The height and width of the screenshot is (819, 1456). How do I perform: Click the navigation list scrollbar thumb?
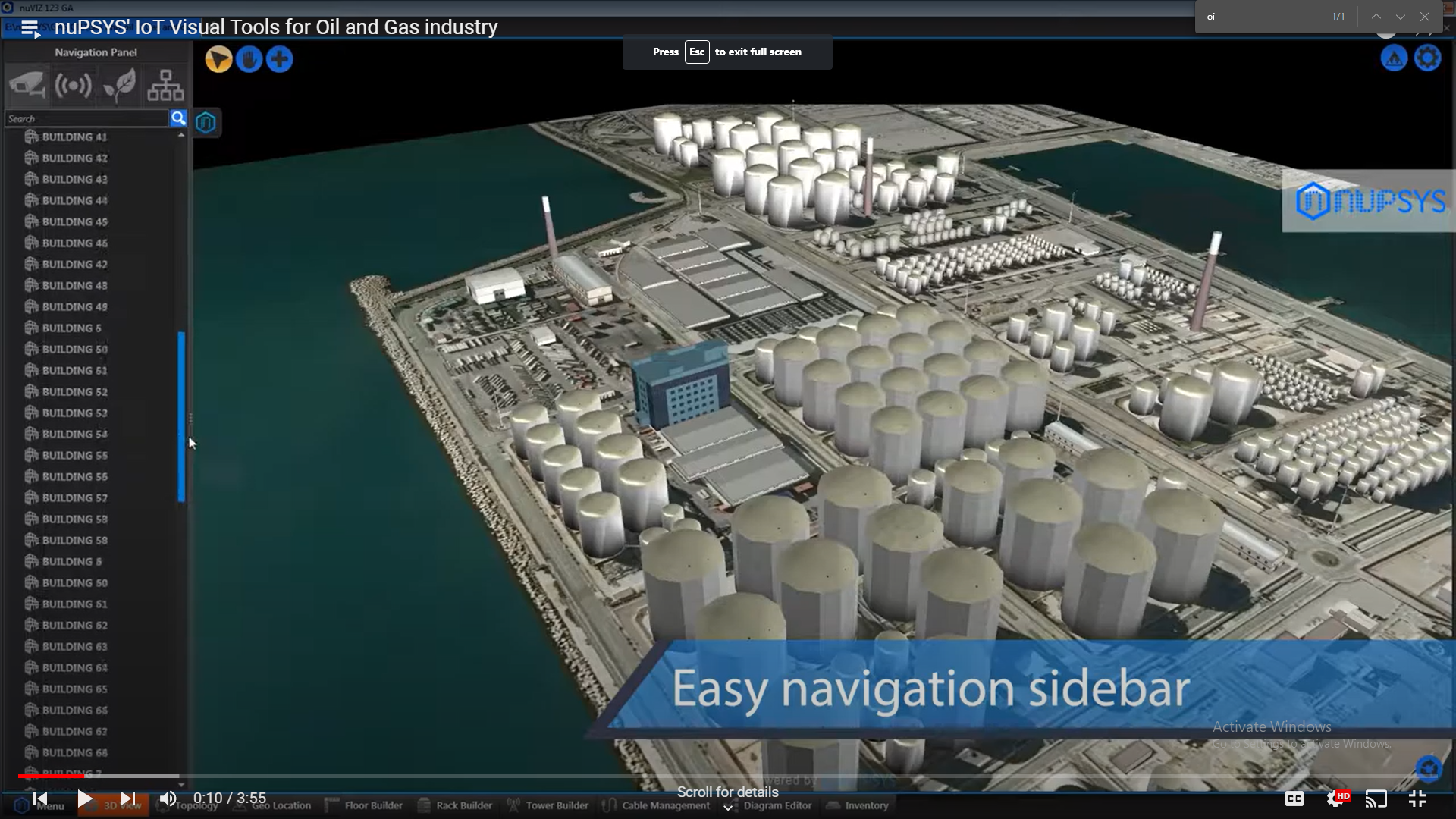181,416
